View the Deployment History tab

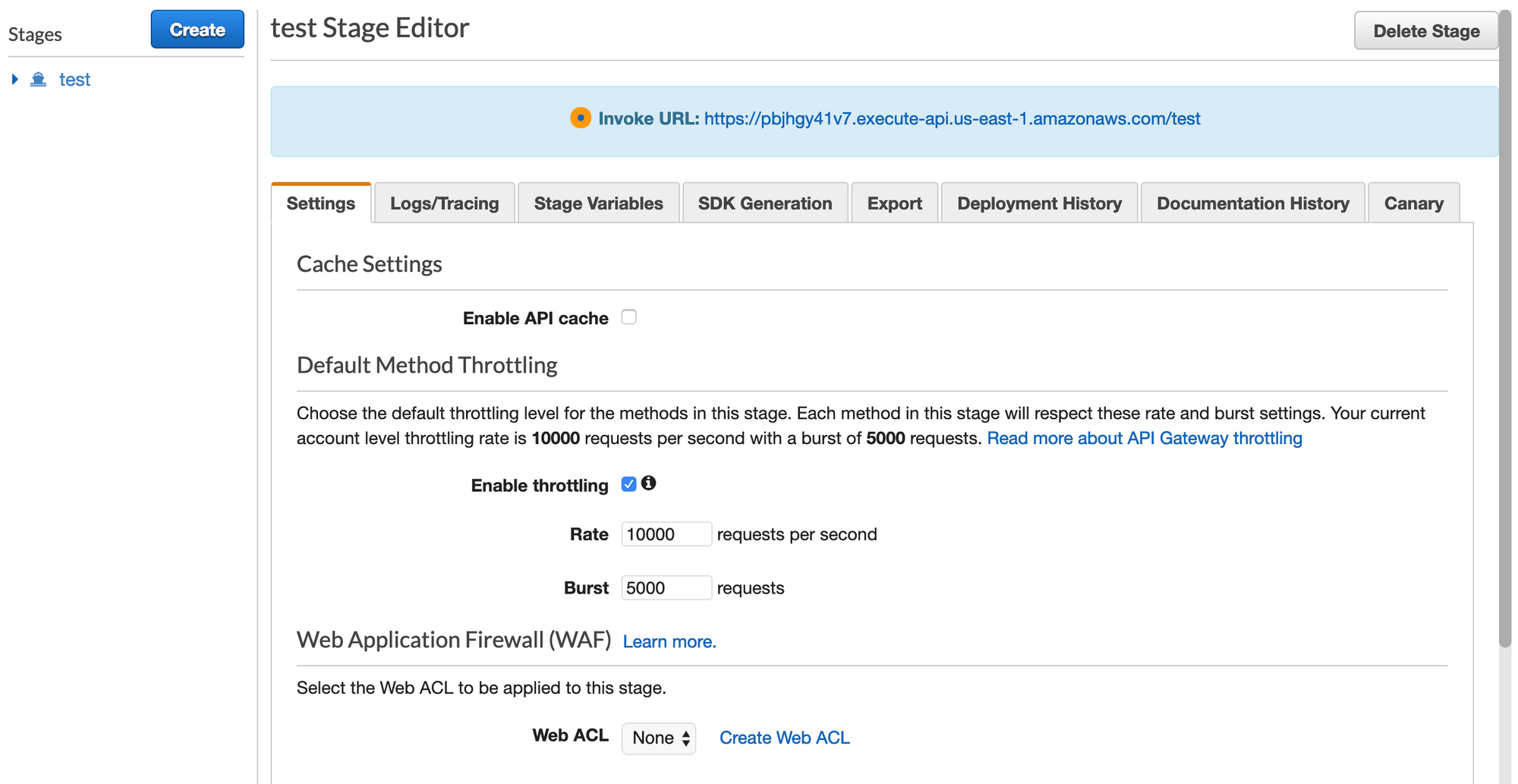(1039, 203)
